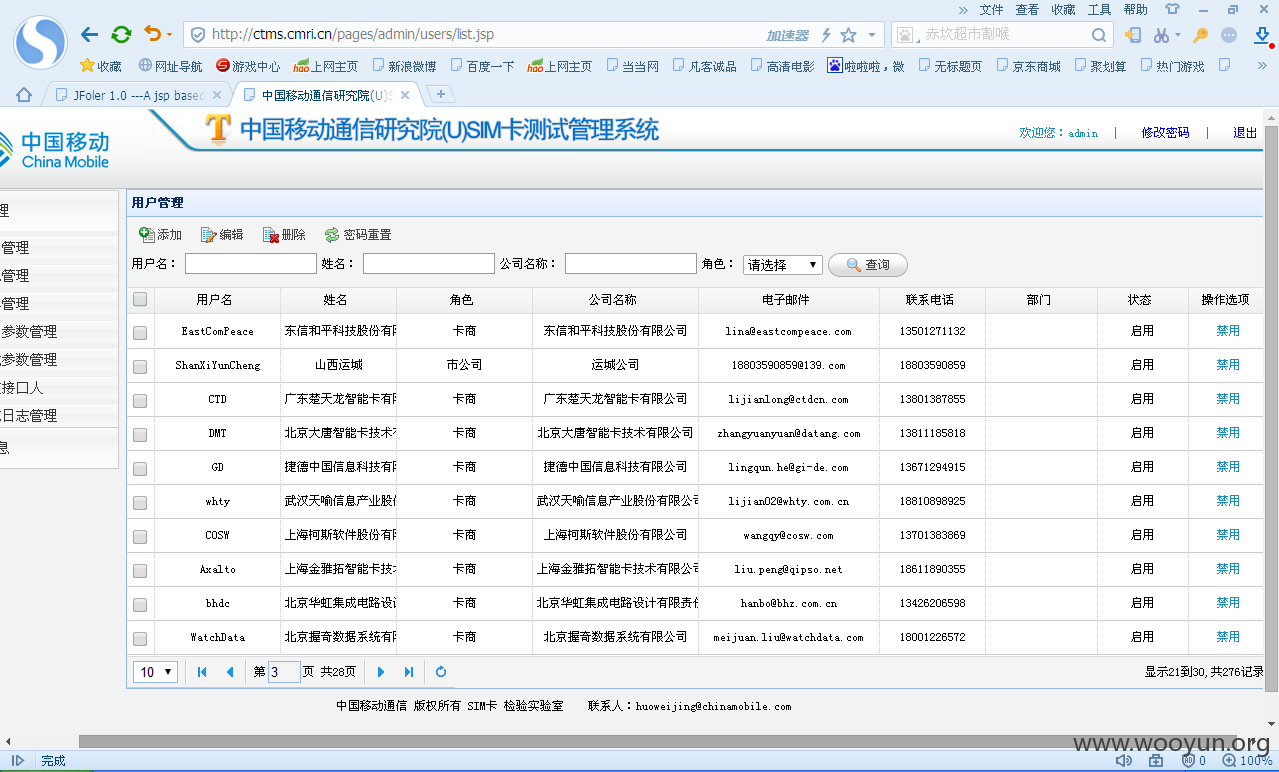Image resolution: width=1279 pixels, height=772 pixels.
Task: Click the 添加 add user toolbar button
Action: click(x=160, y=235)
